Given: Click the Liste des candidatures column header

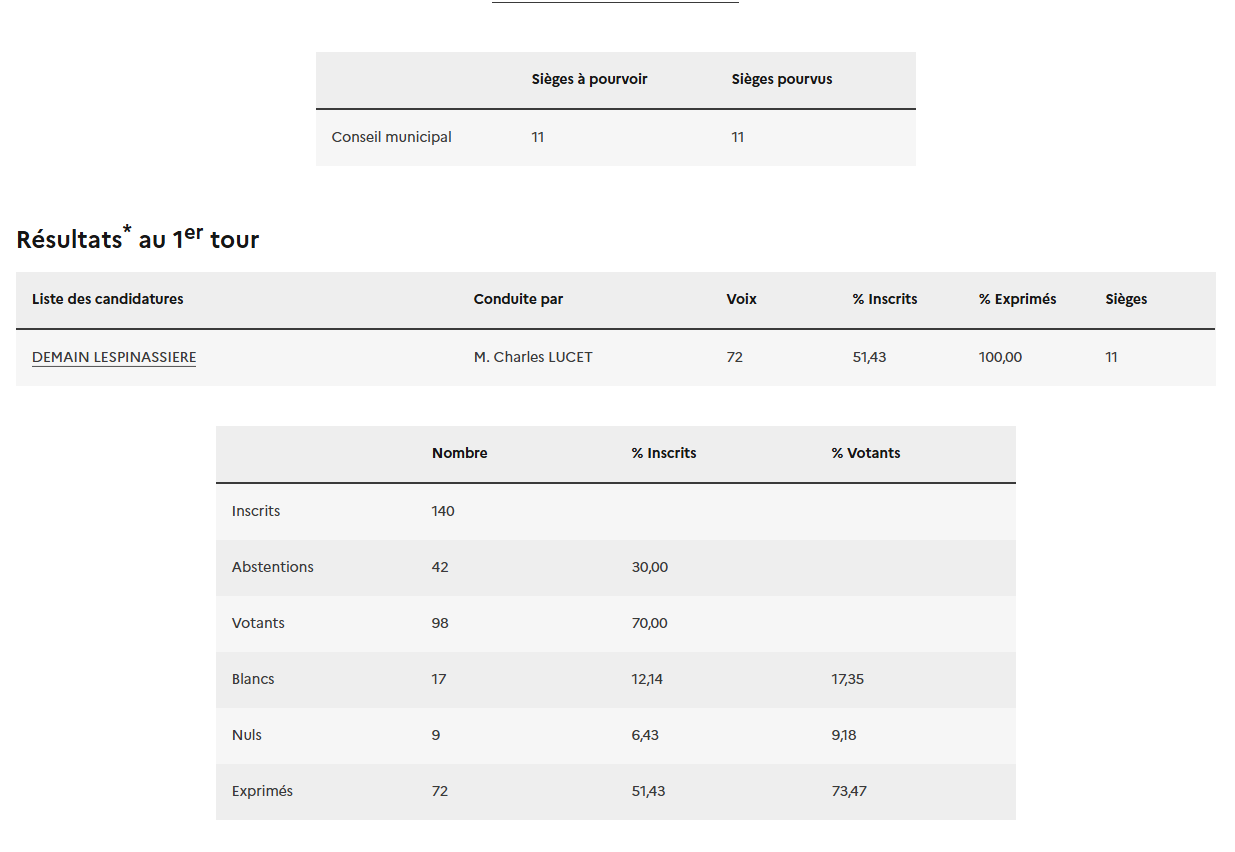Looking at the screenshot, I should [108, 299].
